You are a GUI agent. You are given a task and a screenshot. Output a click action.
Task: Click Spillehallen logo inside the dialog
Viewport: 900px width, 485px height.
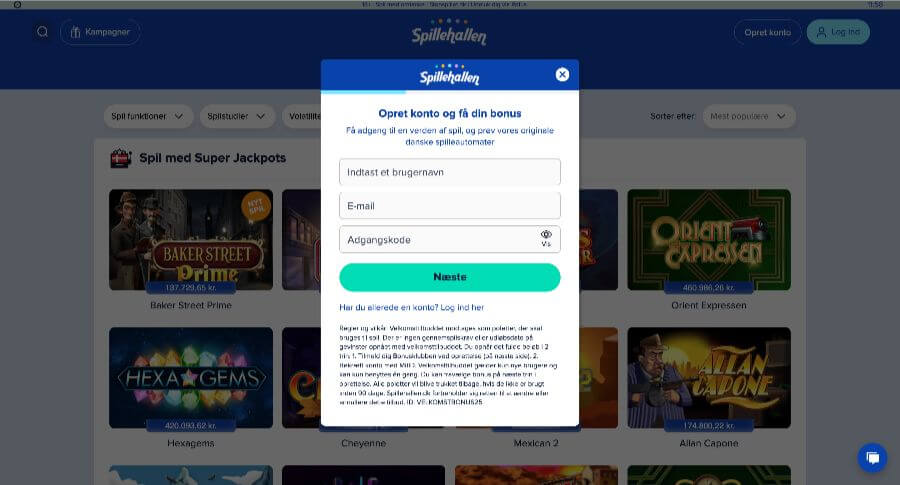449,75
